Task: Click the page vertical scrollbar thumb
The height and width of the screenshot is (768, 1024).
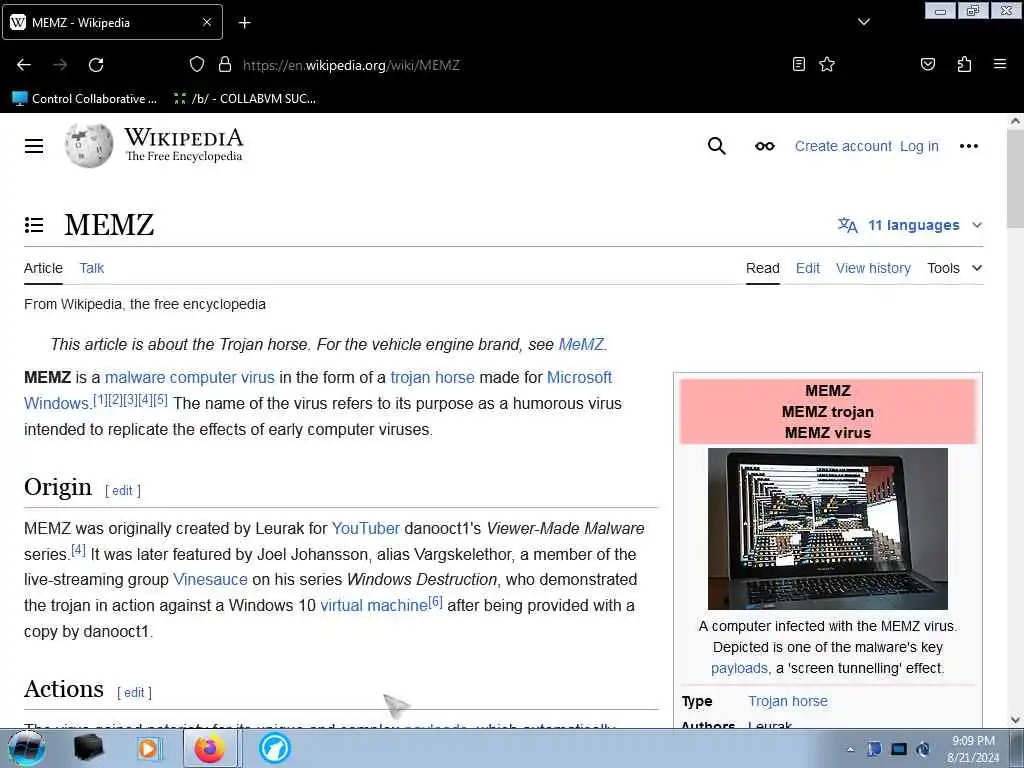Action: click(x=1015, y=180)
